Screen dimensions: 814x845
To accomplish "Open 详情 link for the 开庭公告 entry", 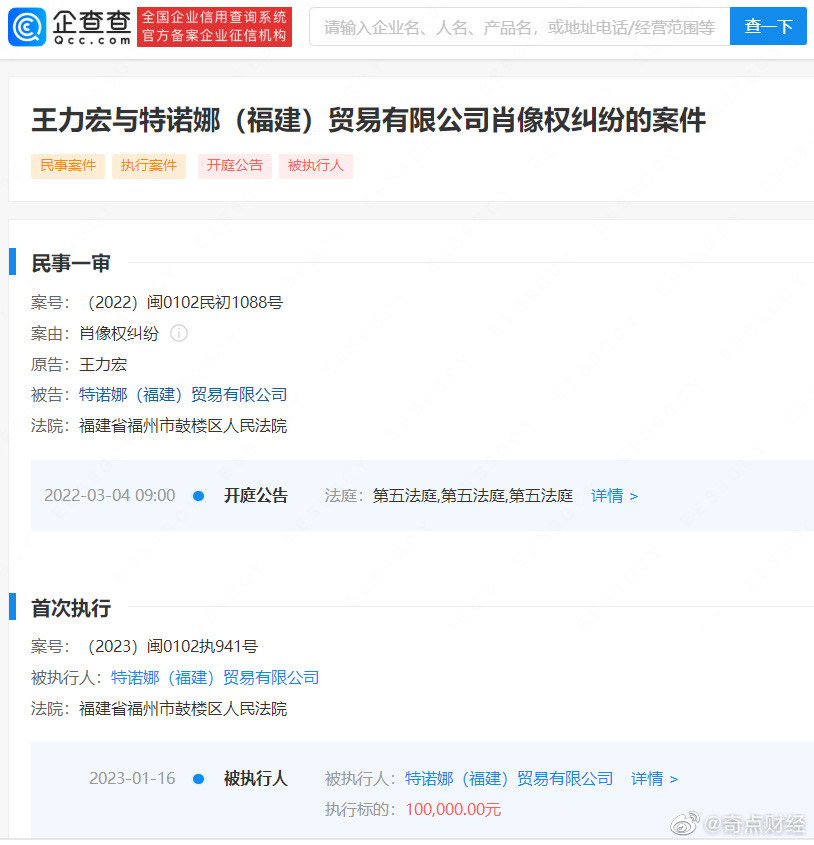I will pyautogui.click(x=615, y=496).
